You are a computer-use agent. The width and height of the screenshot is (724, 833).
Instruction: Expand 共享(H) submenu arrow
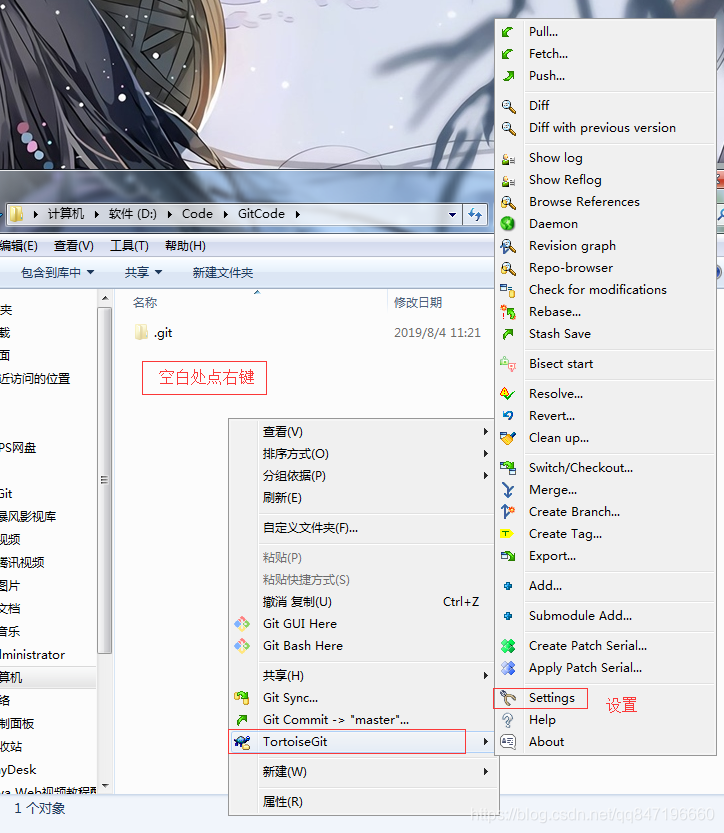[485, 676]
